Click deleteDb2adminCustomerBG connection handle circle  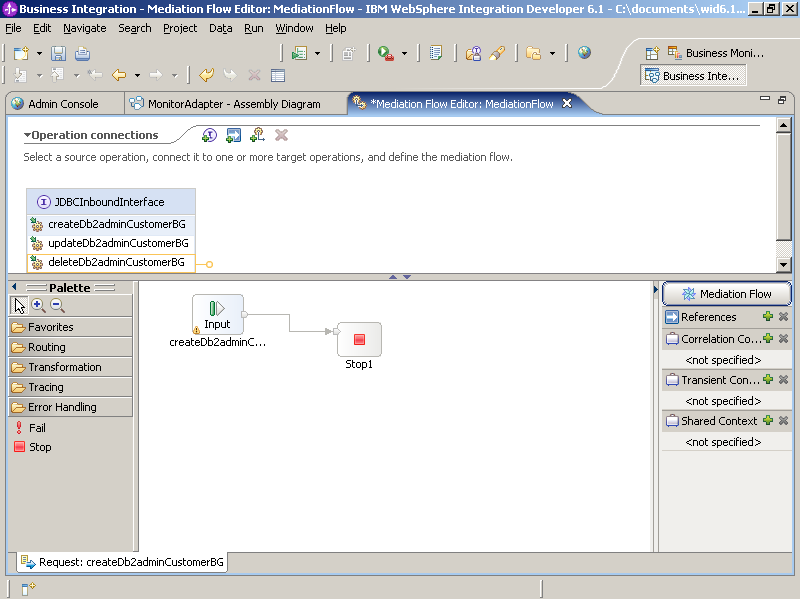[x=209, y=264]
